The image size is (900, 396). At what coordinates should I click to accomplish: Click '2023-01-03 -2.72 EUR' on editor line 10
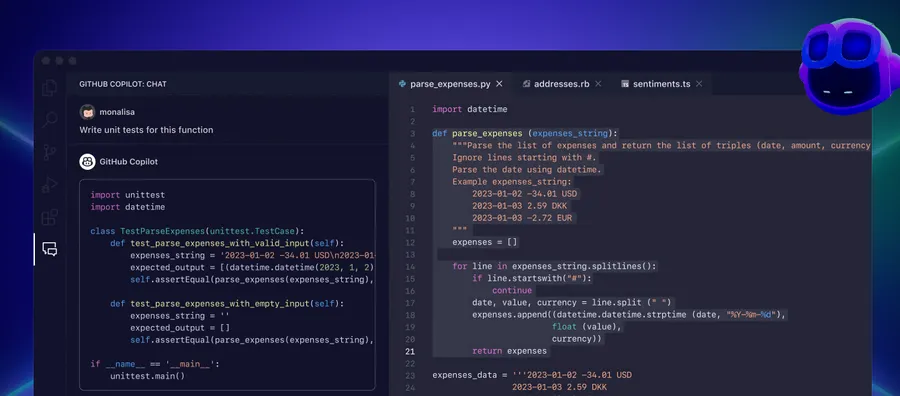[522, 218]
